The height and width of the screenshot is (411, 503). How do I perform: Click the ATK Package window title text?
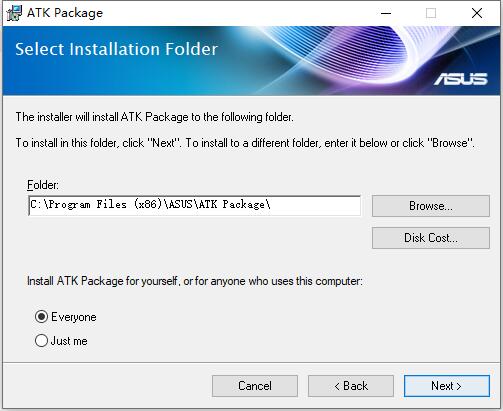point(65,13)
